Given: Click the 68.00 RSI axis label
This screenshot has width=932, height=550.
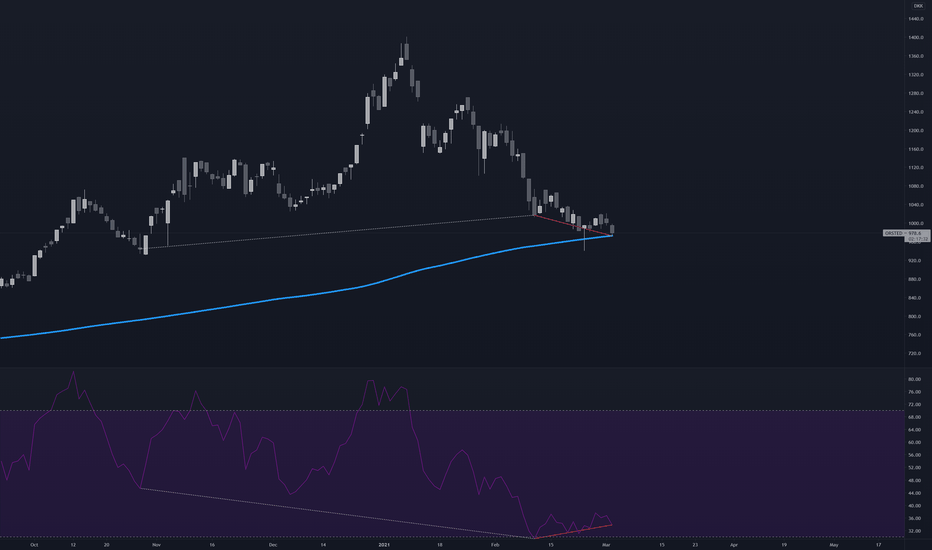Looking at the screenshot, I should tap(915, 417).
